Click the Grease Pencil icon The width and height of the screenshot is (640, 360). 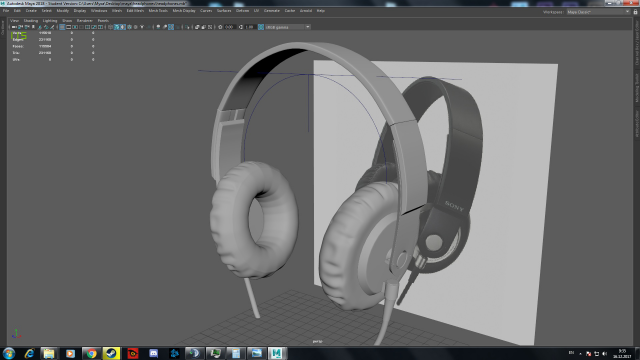point(52,27)
